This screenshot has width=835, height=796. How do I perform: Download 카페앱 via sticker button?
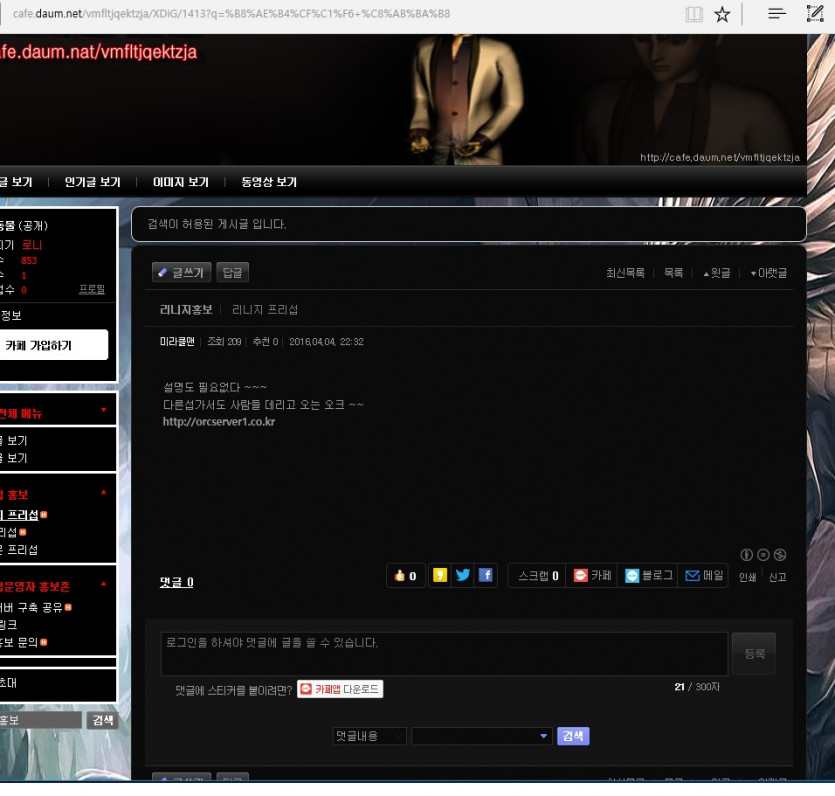coord(340,689)
